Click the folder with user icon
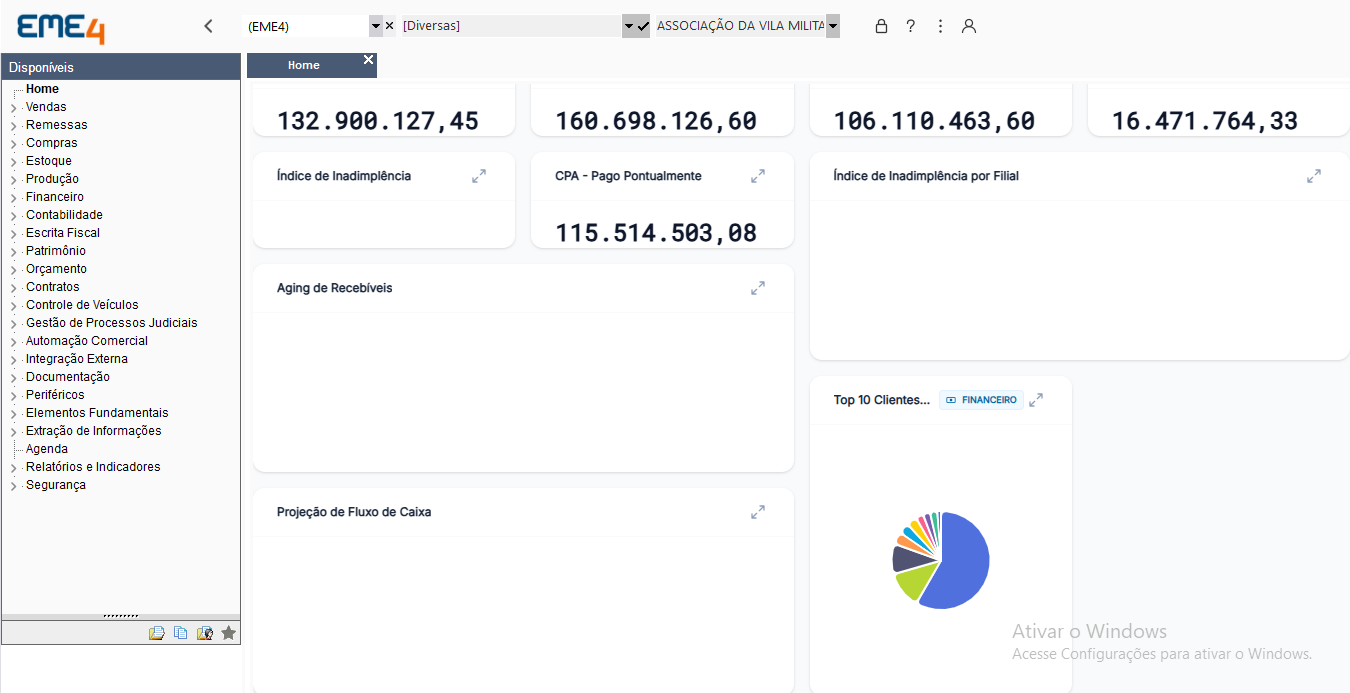 [x=205, y=633]
